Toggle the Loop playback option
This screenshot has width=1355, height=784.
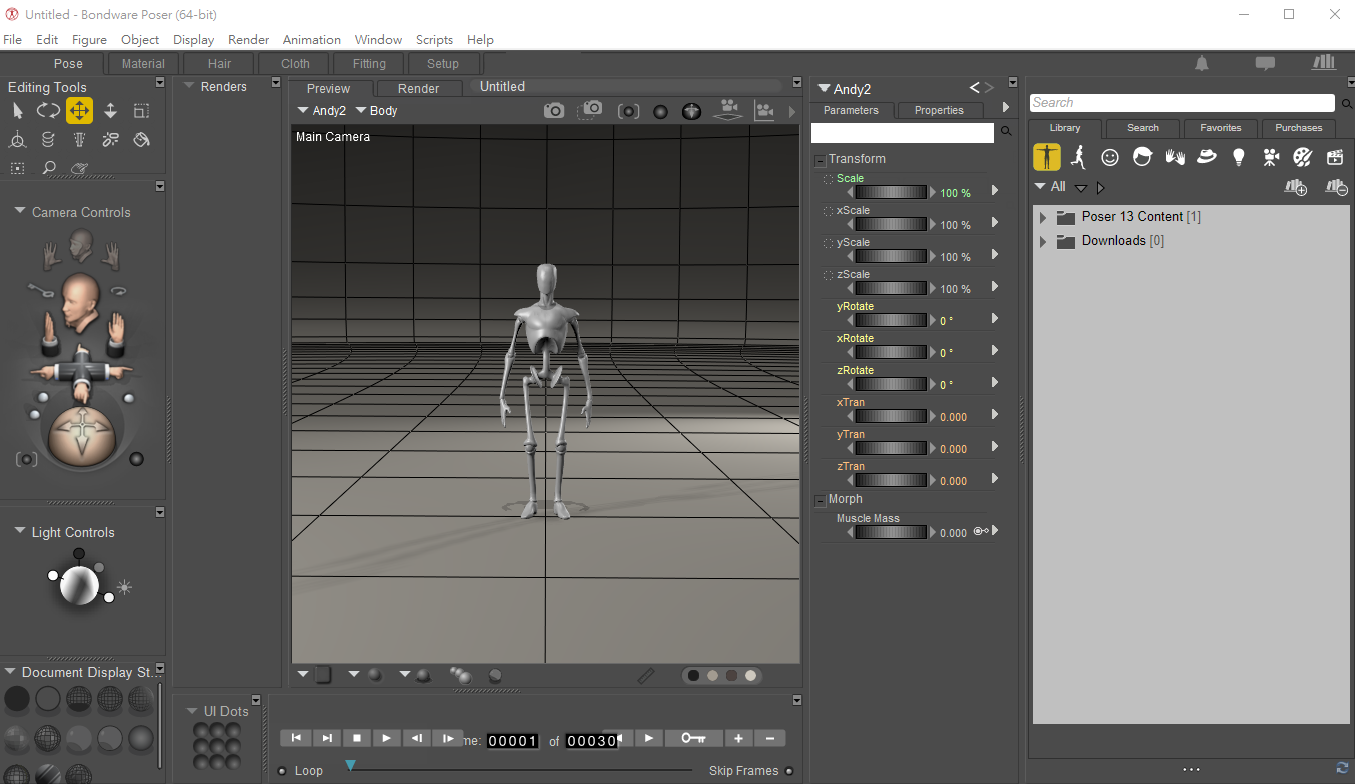284,771
